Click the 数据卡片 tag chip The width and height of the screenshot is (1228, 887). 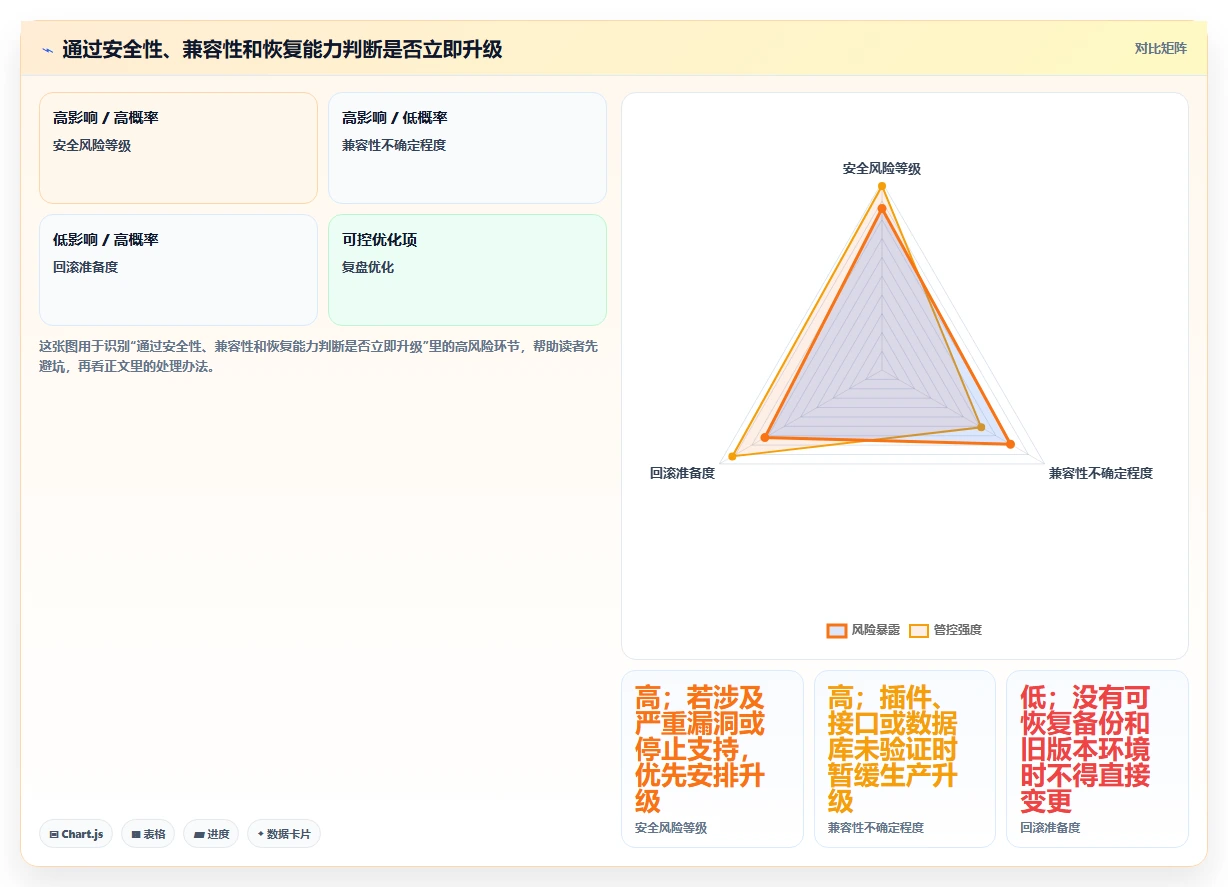pyautogui.click(x=284, y=834)
